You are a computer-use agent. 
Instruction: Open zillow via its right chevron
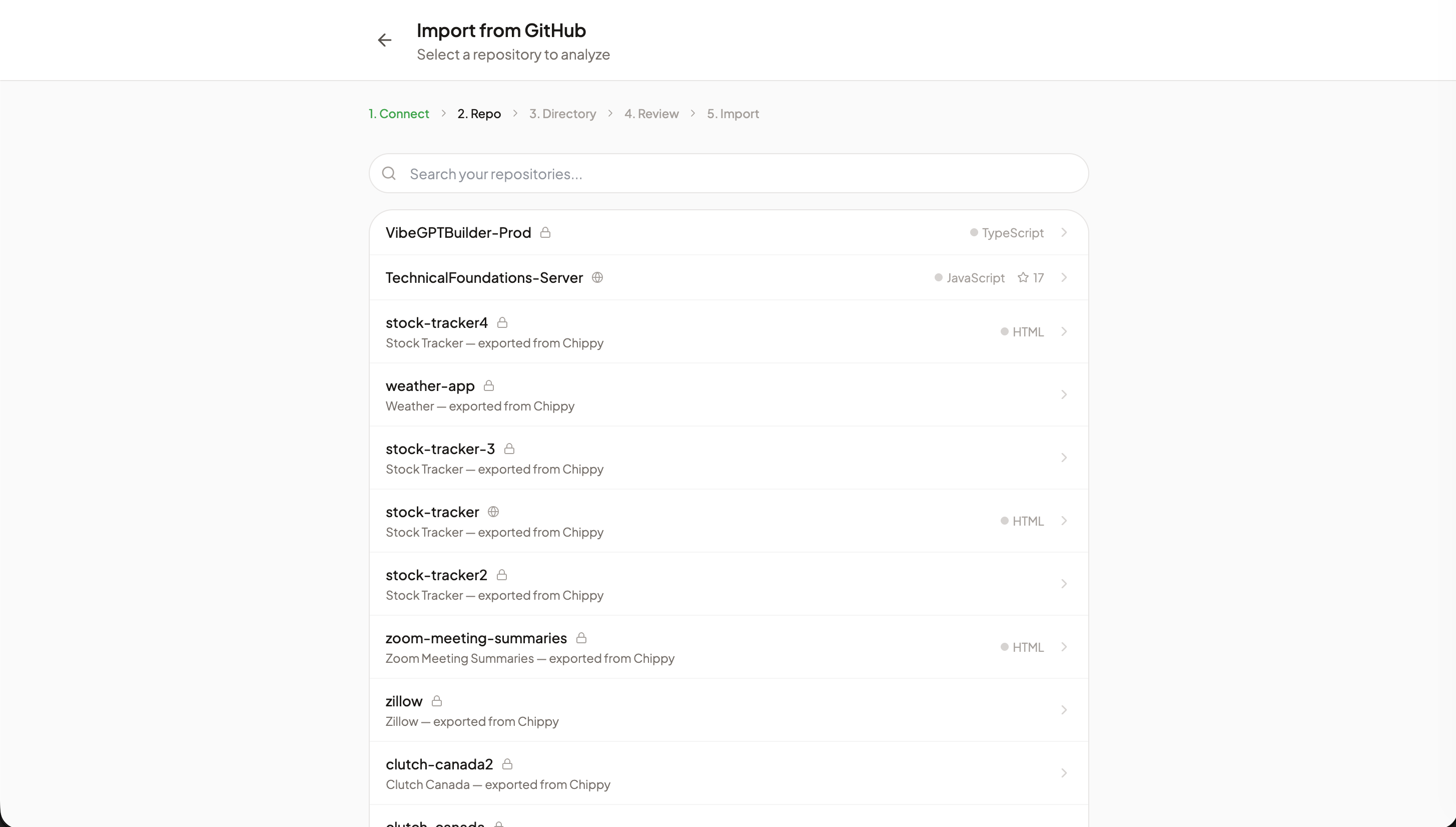tap(1064, 709)
